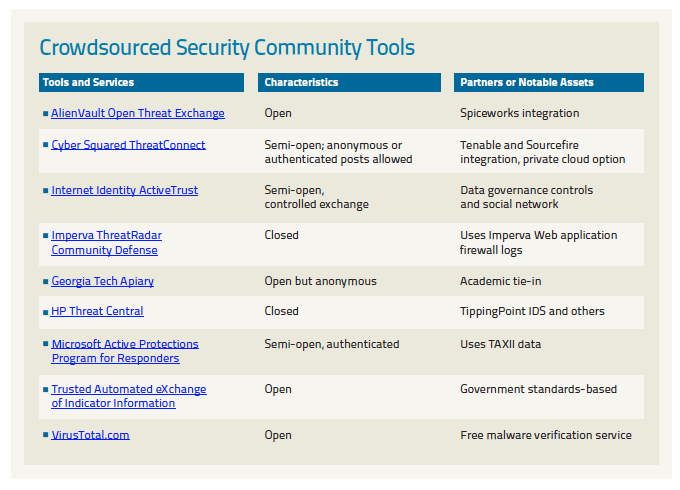Select 'Data governance controls and social network' cell
The width and height of the screenshot is (680, 490).
tap(526, 197)
